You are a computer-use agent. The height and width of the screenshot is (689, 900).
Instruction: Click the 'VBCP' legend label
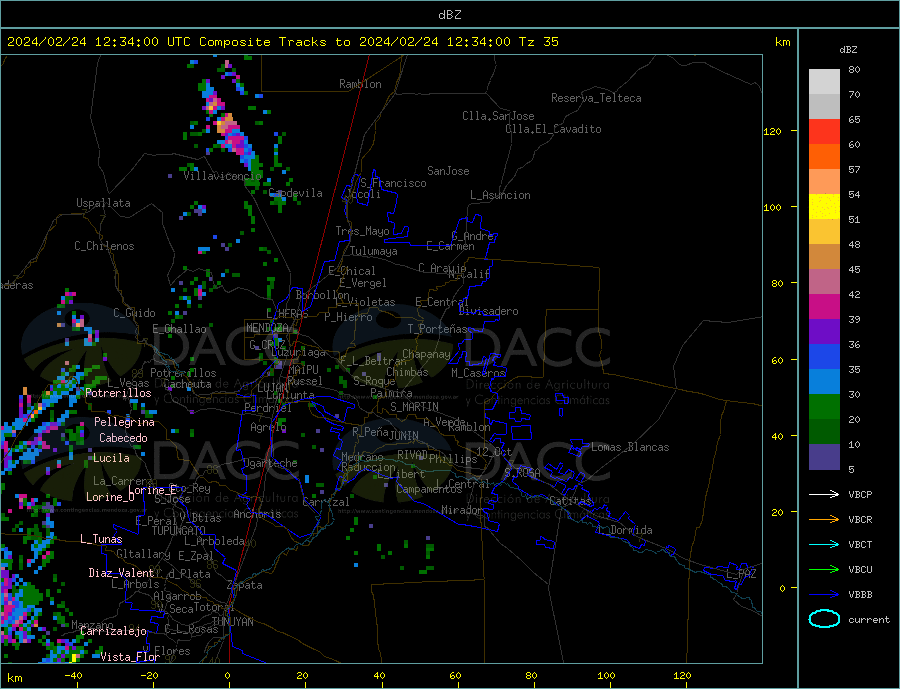[x=860, y=494]
